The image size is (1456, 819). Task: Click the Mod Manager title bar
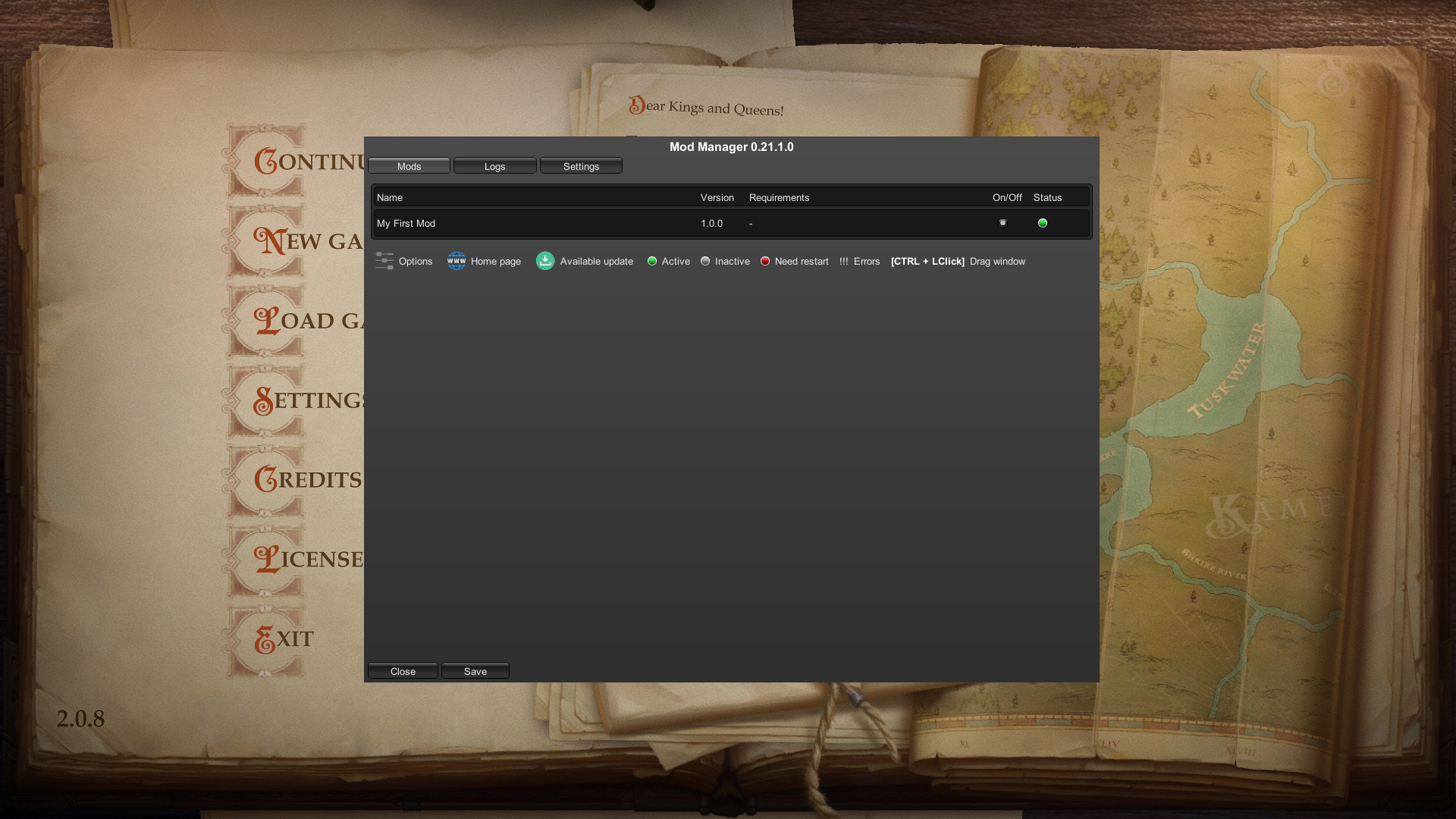pos(731,147)
